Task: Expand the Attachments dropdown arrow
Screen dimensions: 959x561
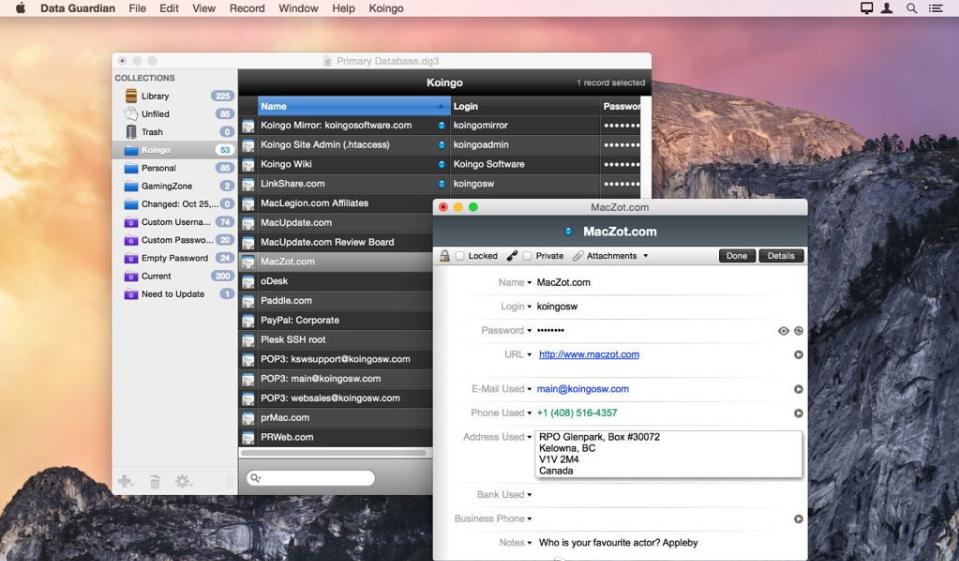Action: pos(645,256)
